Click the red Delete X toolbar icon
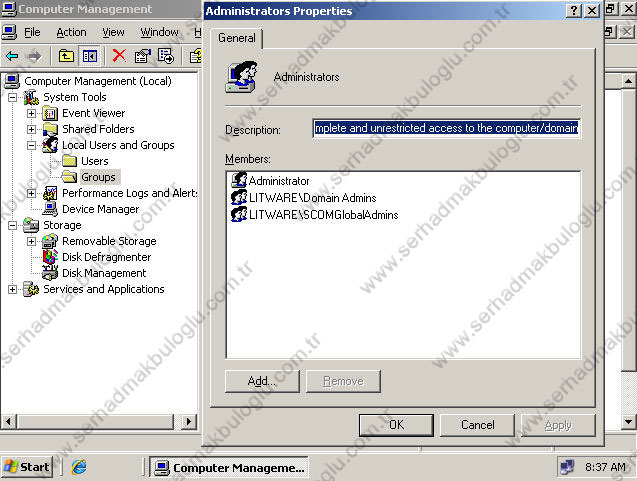 click(119, 56)
